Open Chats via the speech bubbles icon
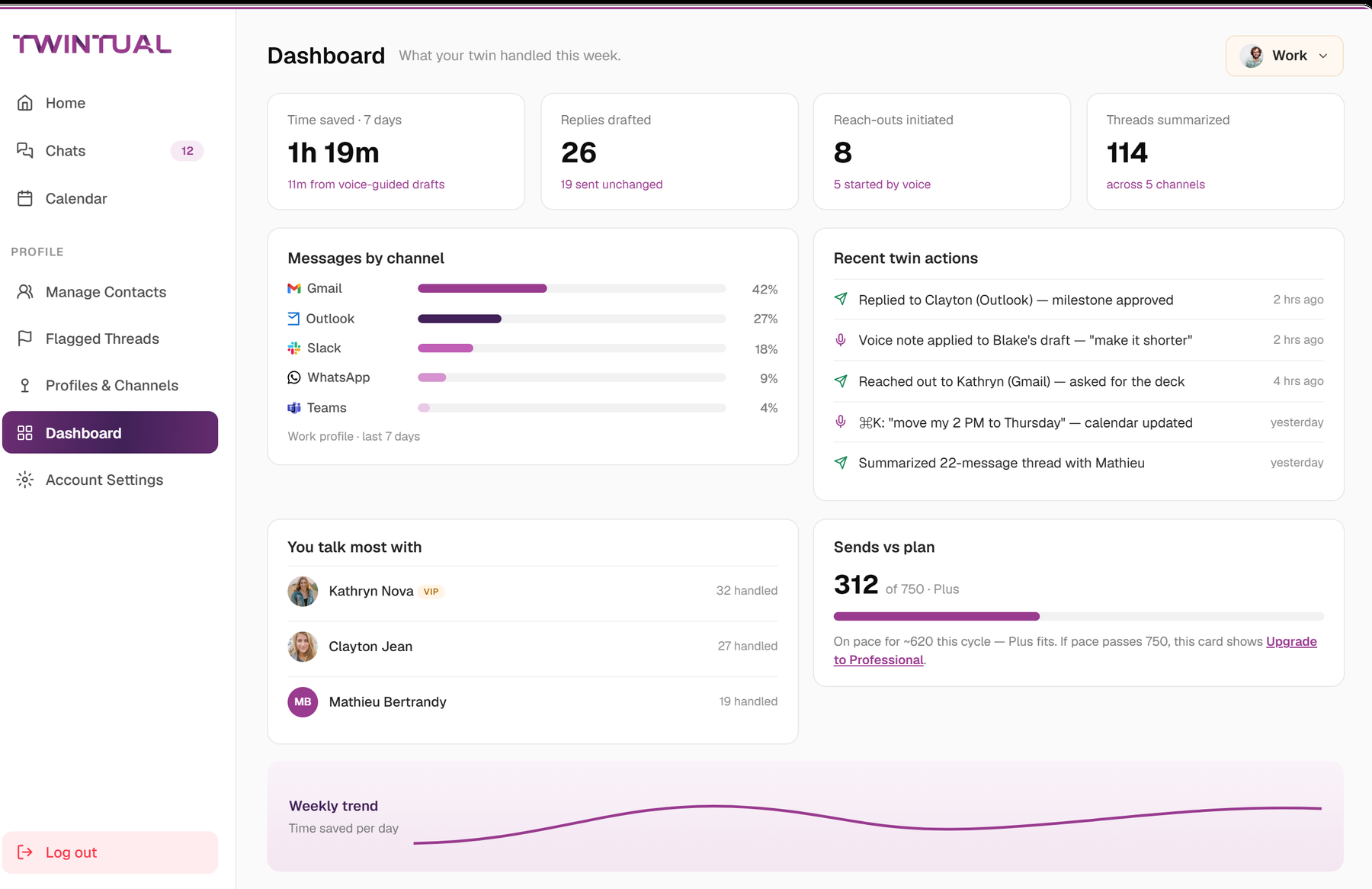Viewport: 1372px width, 889px height. click(x=25, y=150)
